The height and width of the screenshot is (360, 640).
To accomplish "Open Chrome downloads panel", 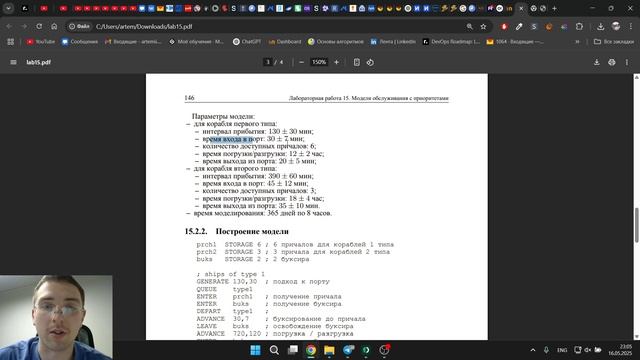I will (600, 27).
